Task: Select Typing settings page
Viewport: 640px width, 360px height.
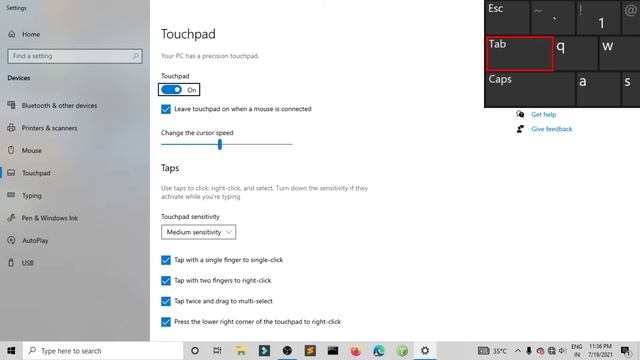Action: point(32,196)
